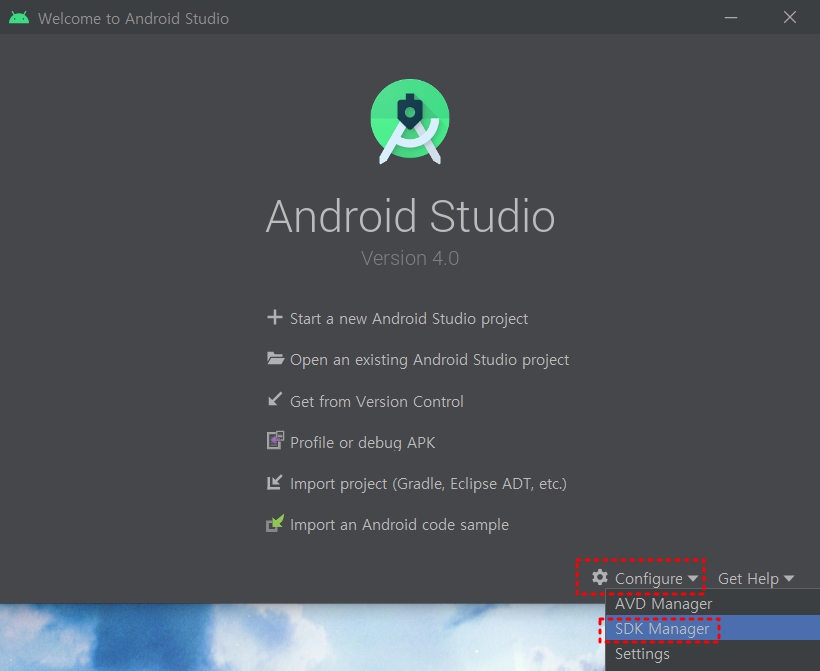
Task: Choose AVD Manager from the Configure menu
Action: 712,604
